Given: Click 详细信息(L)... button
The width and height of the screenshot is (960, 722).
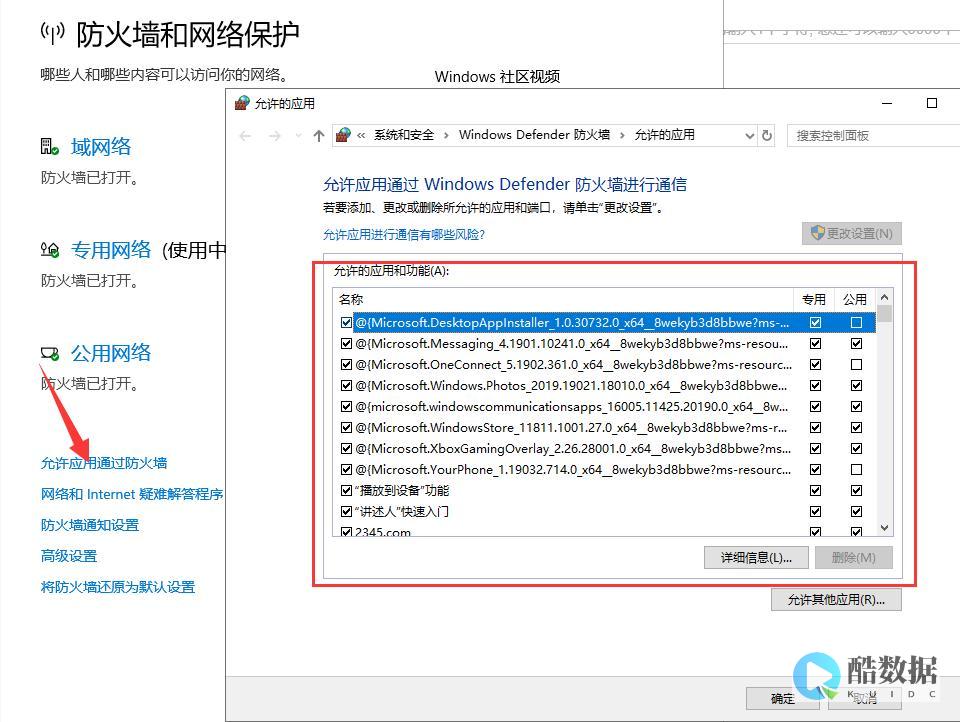Looking at the screenshot, I should click(x=756, y=557).
